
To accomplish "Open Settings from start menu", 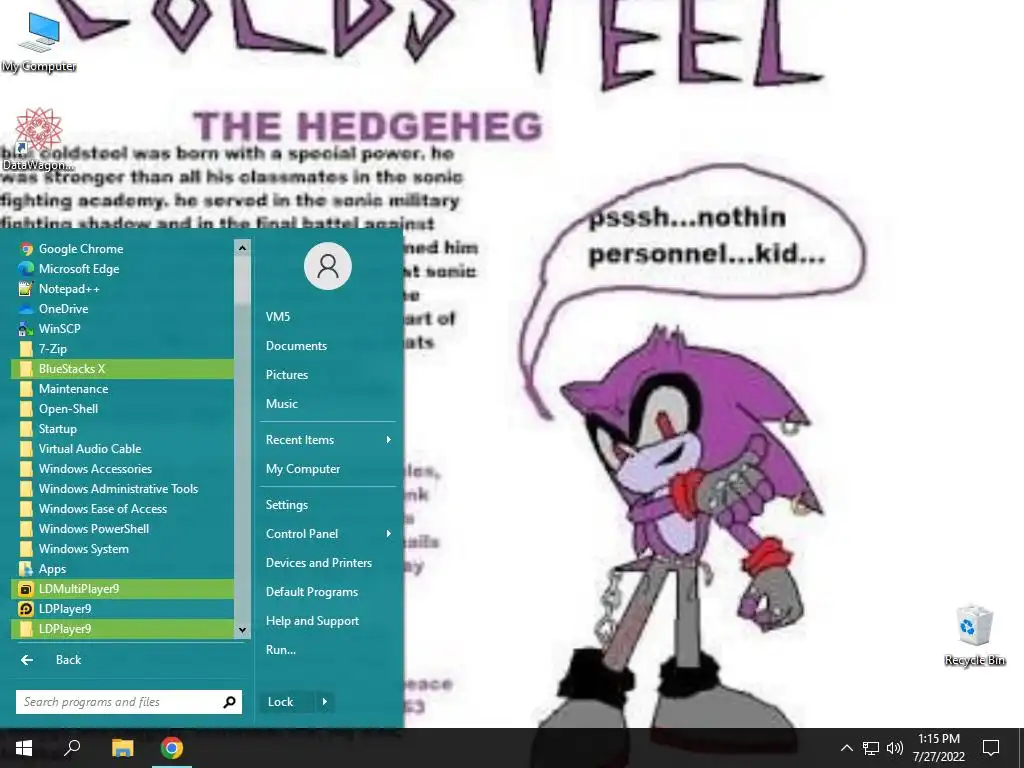I will point(328,505).
